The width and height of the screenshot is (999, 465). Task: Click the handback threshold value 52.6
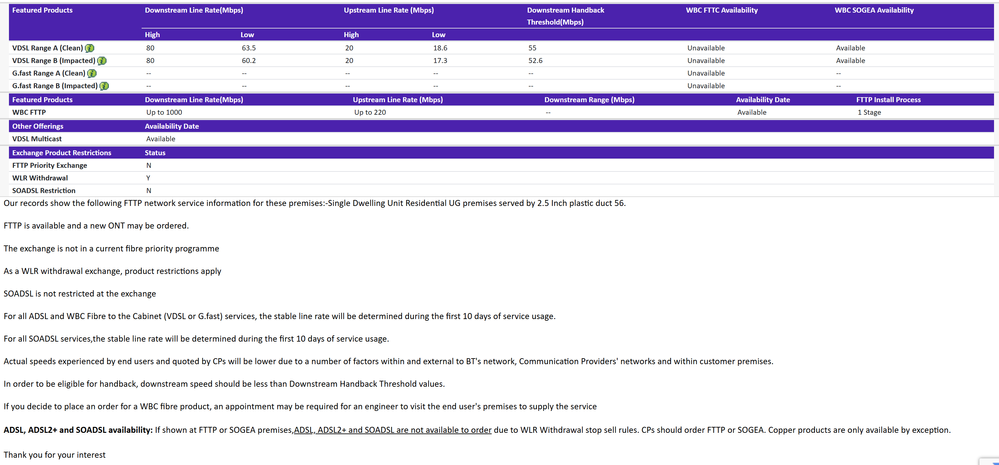pyautogui.click(x=535, y=61)
